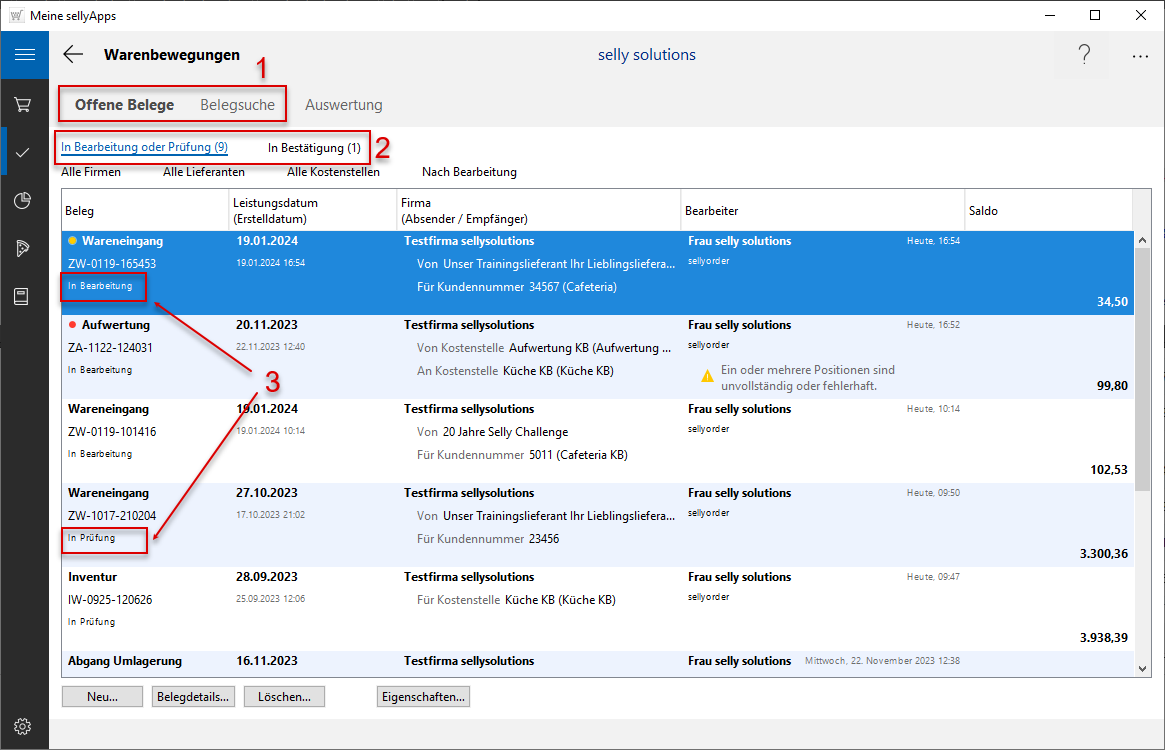Click the Neu... button
Screen dimensions: 1165x750
(x=102, y=697)
